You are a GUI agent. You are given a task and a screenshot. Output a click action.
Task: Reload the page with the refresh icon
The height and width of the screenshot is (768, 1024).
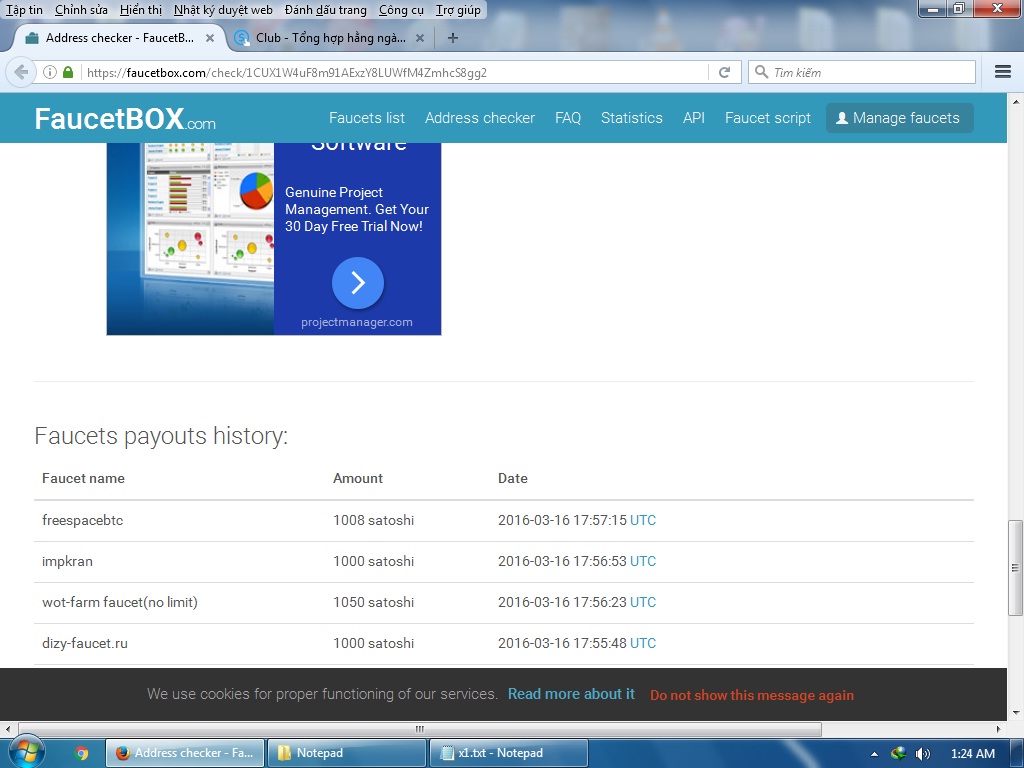(x=724, y=72)
